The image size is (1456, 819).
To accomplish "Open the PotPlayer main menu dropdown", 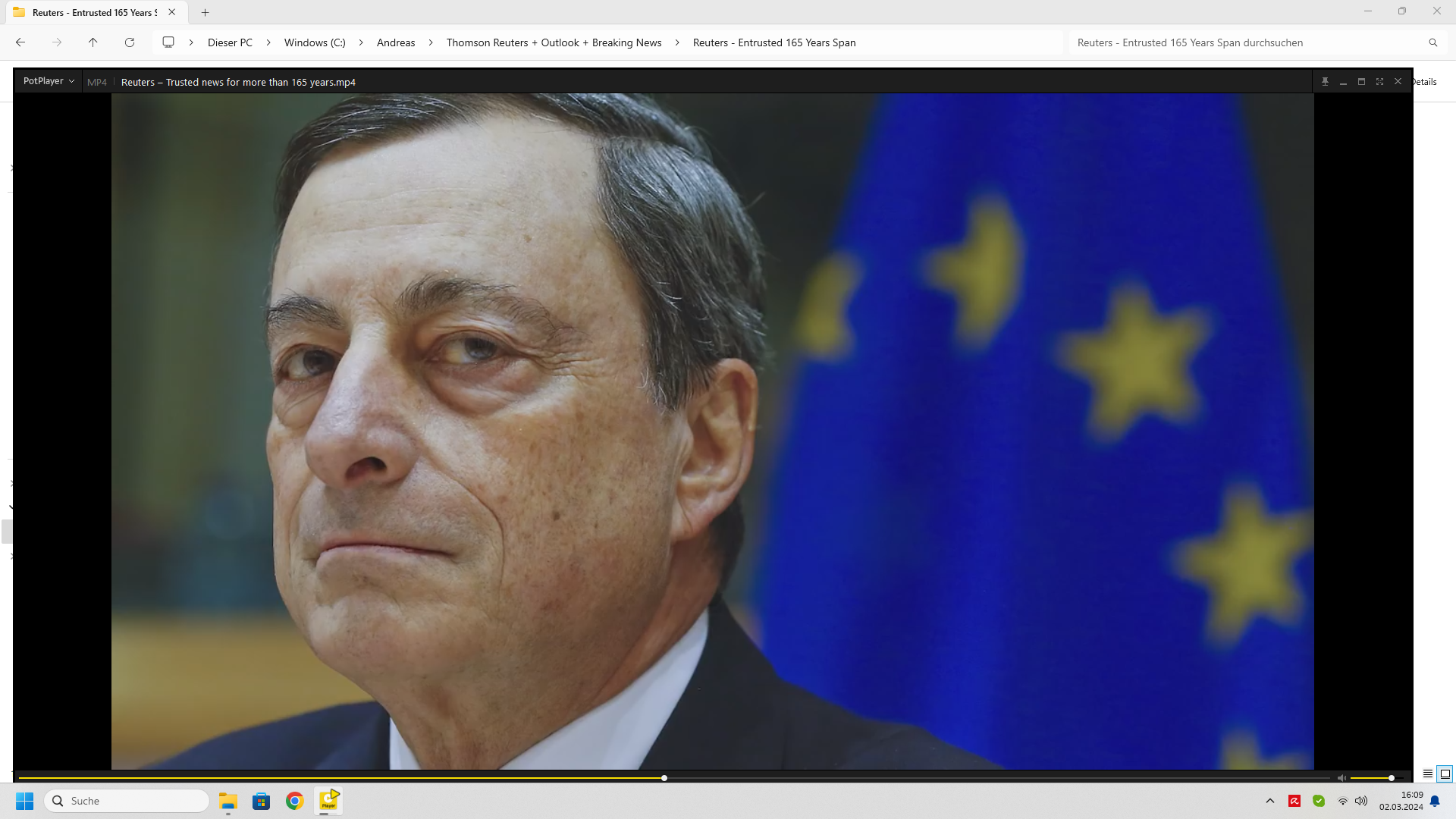I will point(49,81).
